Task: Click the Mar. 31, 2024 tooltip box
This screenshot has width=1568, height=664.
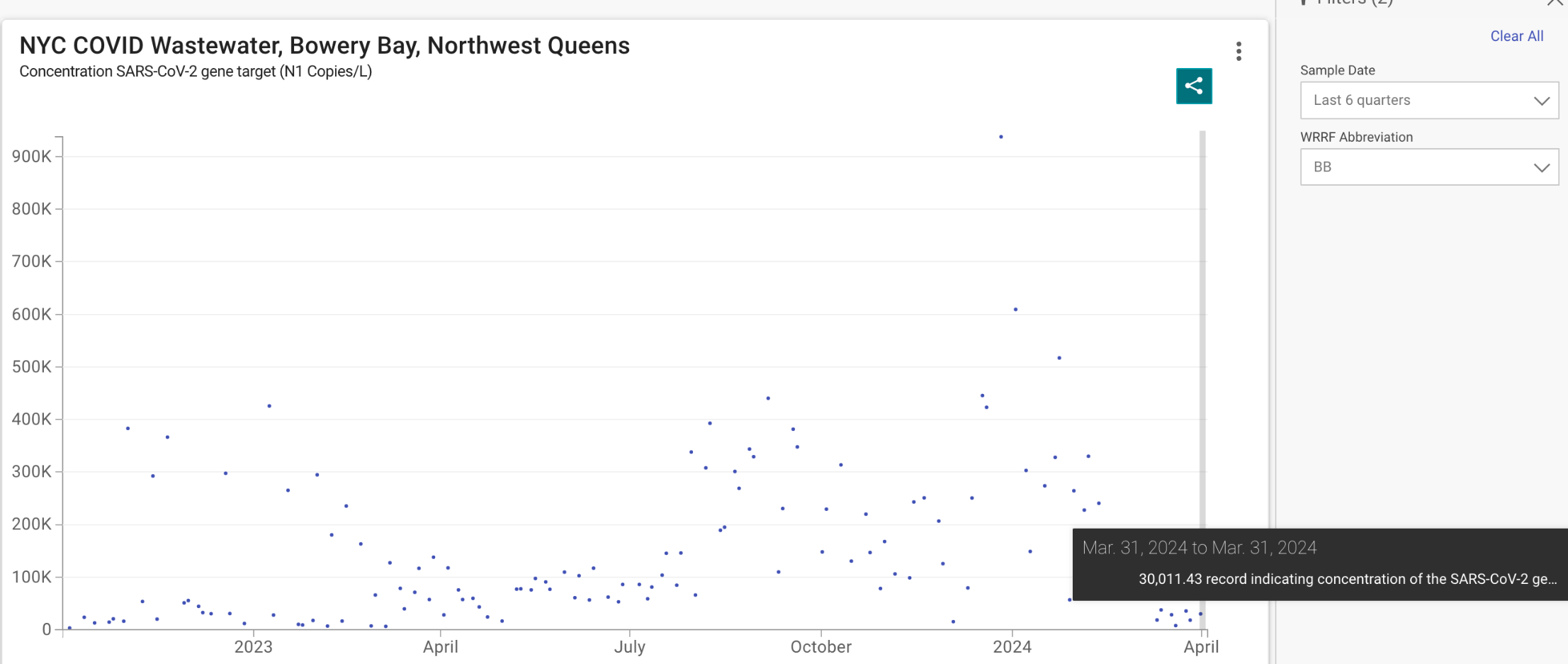Action: pos(1319,564)
